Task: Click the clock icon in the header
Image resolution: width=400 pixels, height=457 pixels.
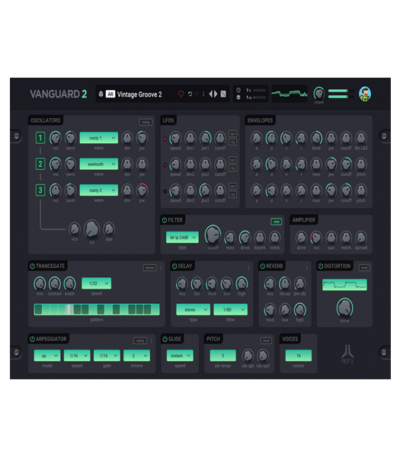Action: coord(238,90)
